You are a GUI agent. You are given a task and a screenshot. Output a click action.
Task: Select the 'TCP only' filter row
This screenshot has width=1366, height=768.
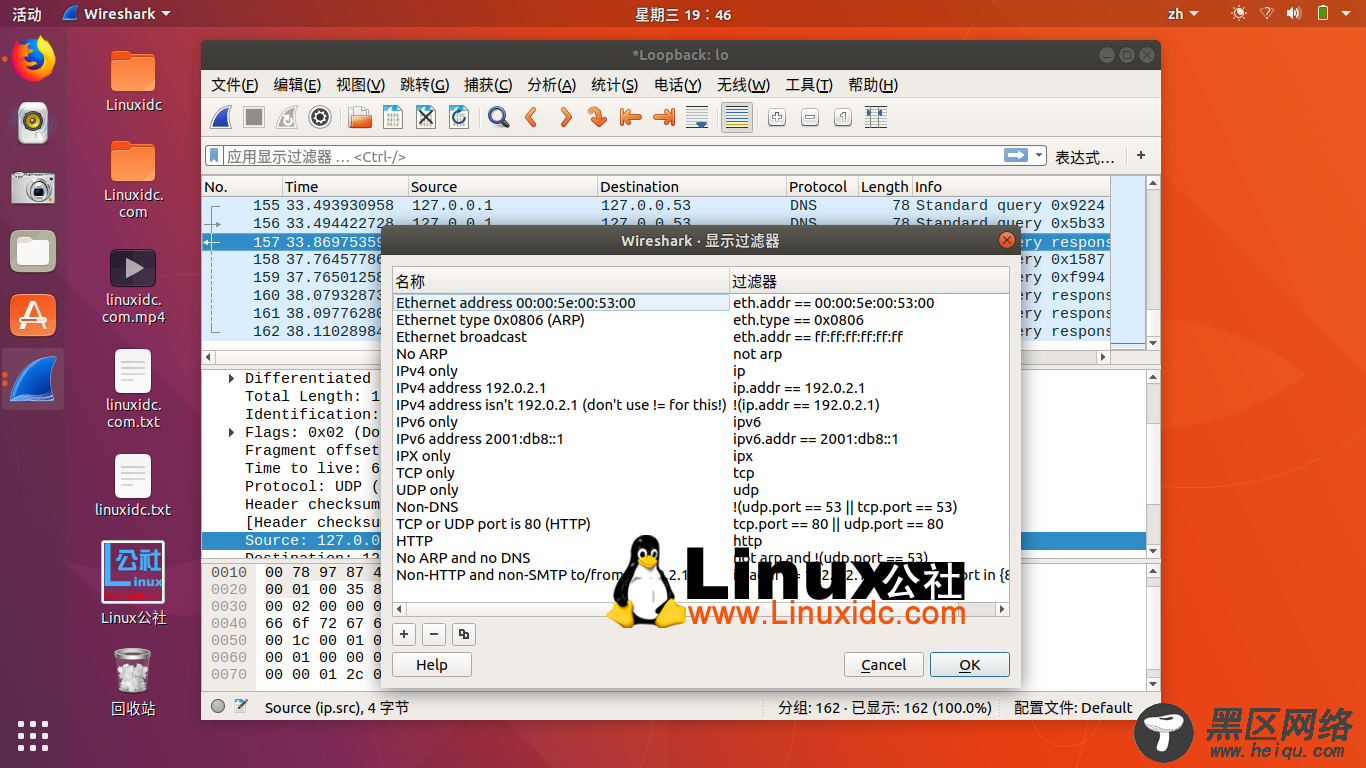click(x=701, y=473)
